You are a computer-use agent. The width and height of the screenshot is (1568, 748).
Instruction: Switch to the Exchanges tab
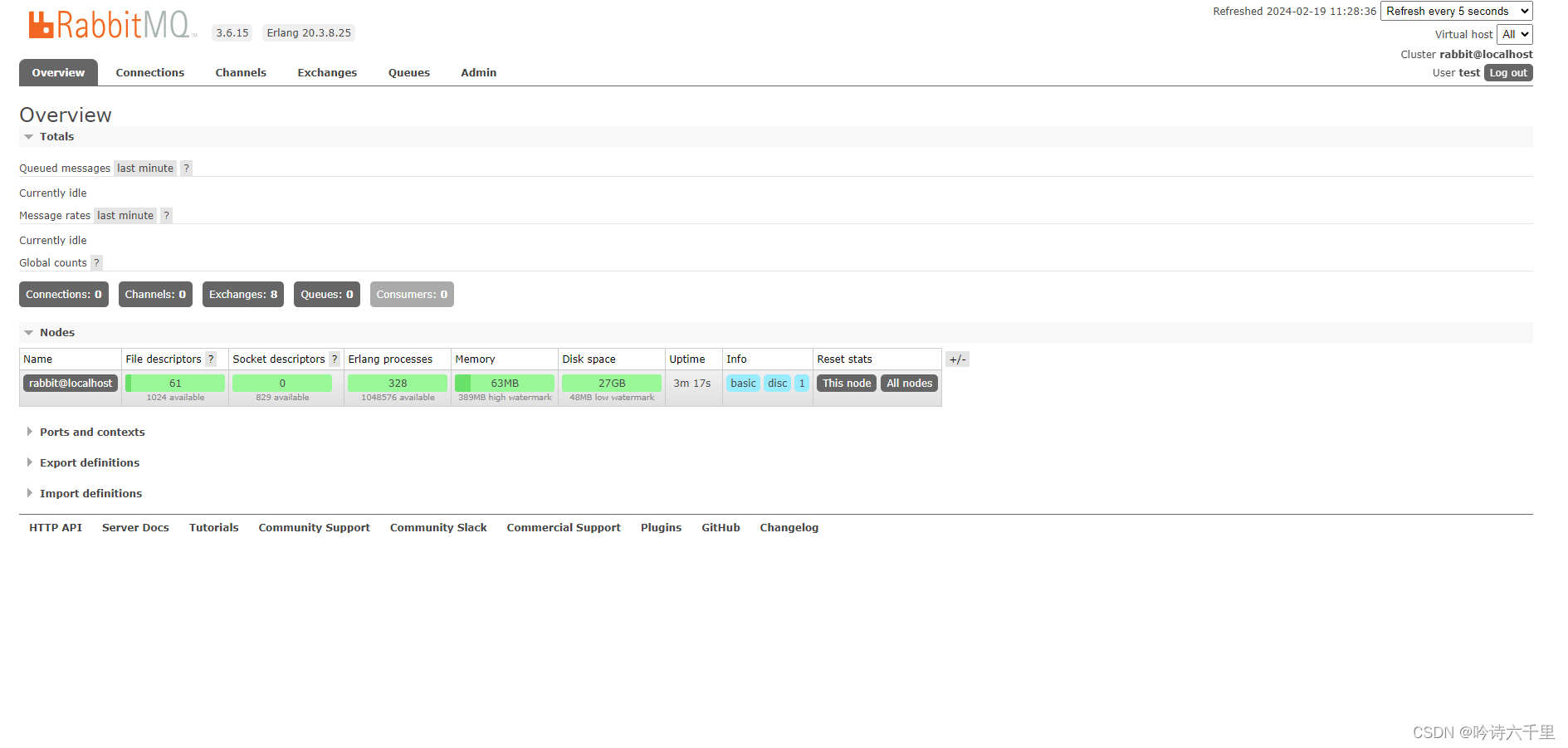point(327,72)
